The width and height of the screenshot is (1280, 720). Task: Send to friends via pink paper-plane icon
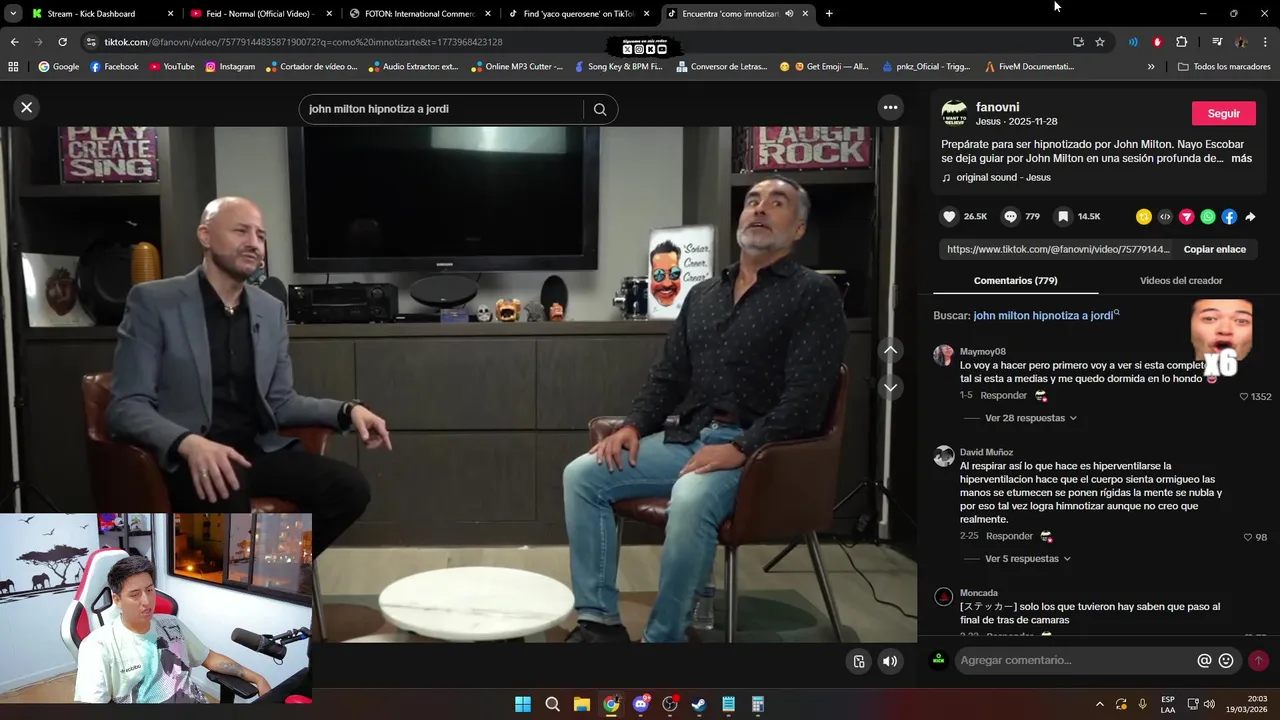(x=1187, y=216)
